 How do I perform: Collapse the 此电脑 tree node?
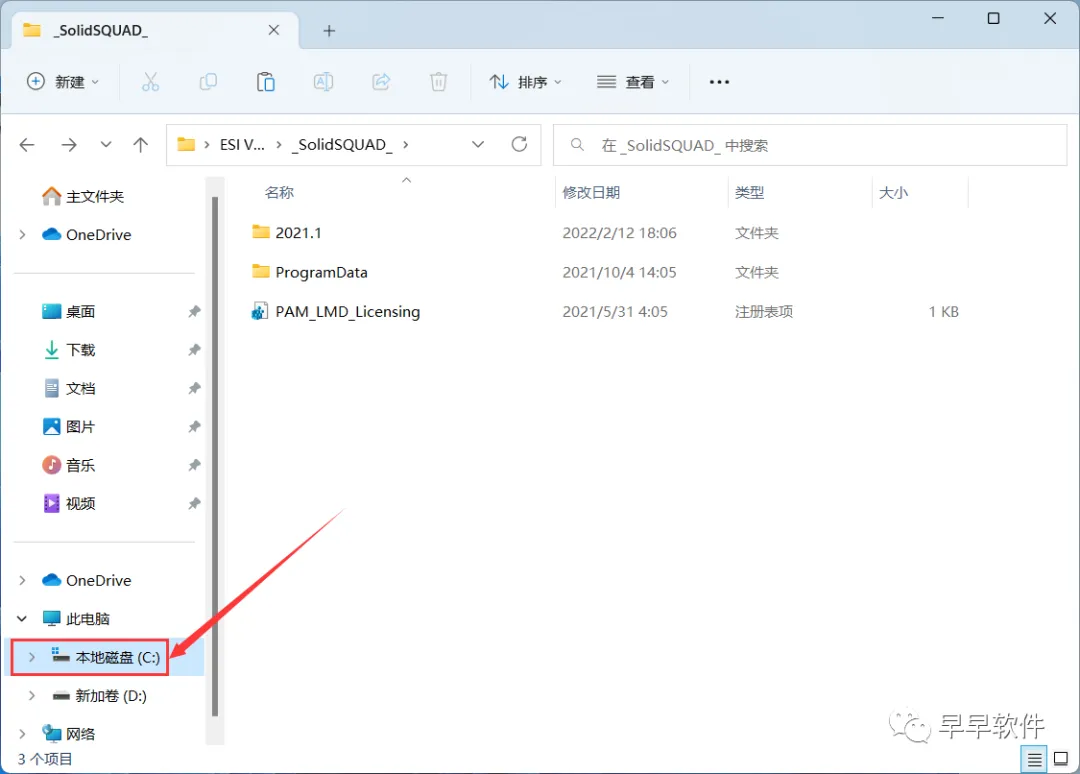[x=23, y=618]
